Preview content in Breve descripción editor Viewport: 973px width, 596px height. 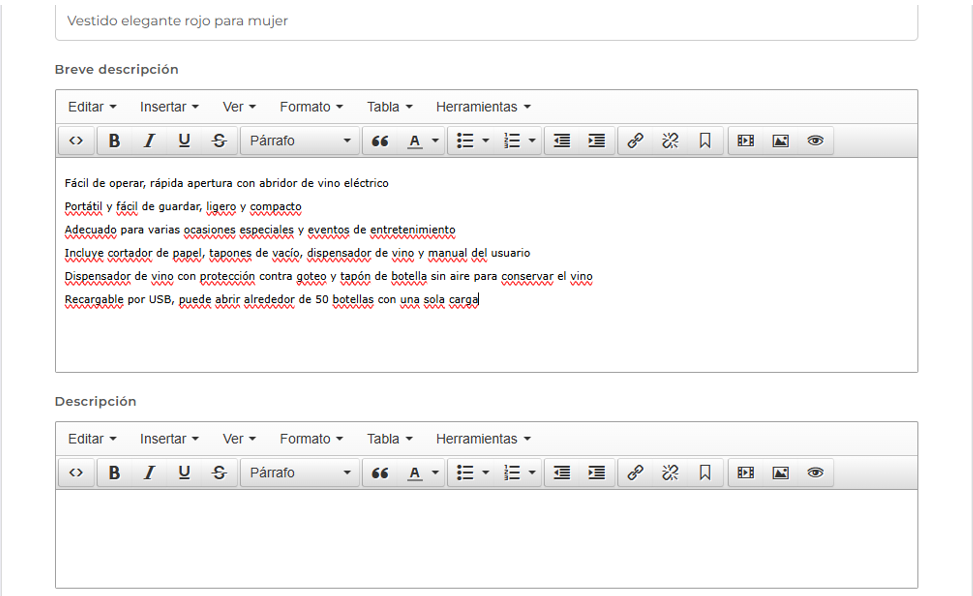[x=815, y=141]
